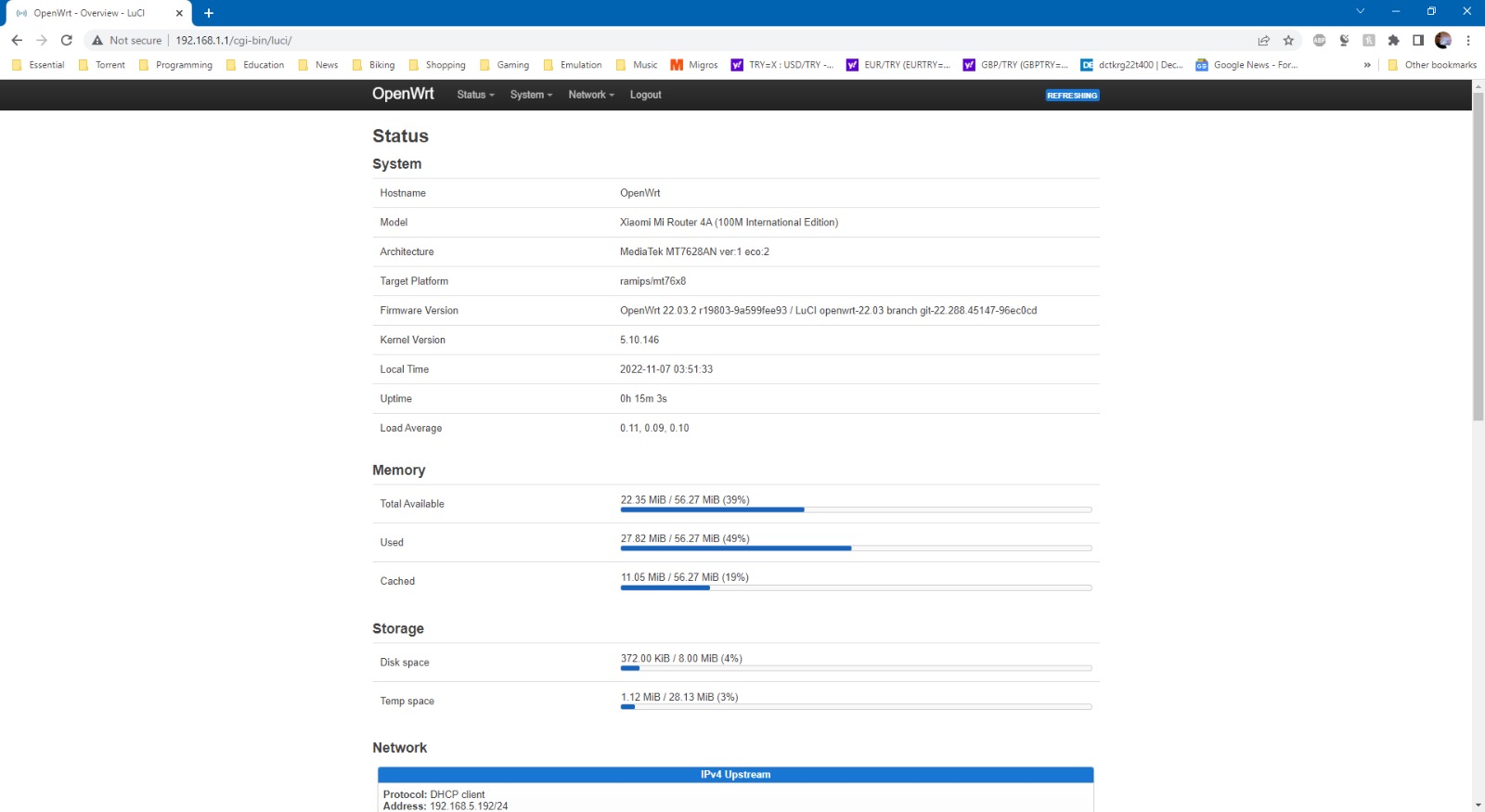Show hidden bookmarks with the chevron
The image size is (1485, 812).
click(x=1367, y=65)
